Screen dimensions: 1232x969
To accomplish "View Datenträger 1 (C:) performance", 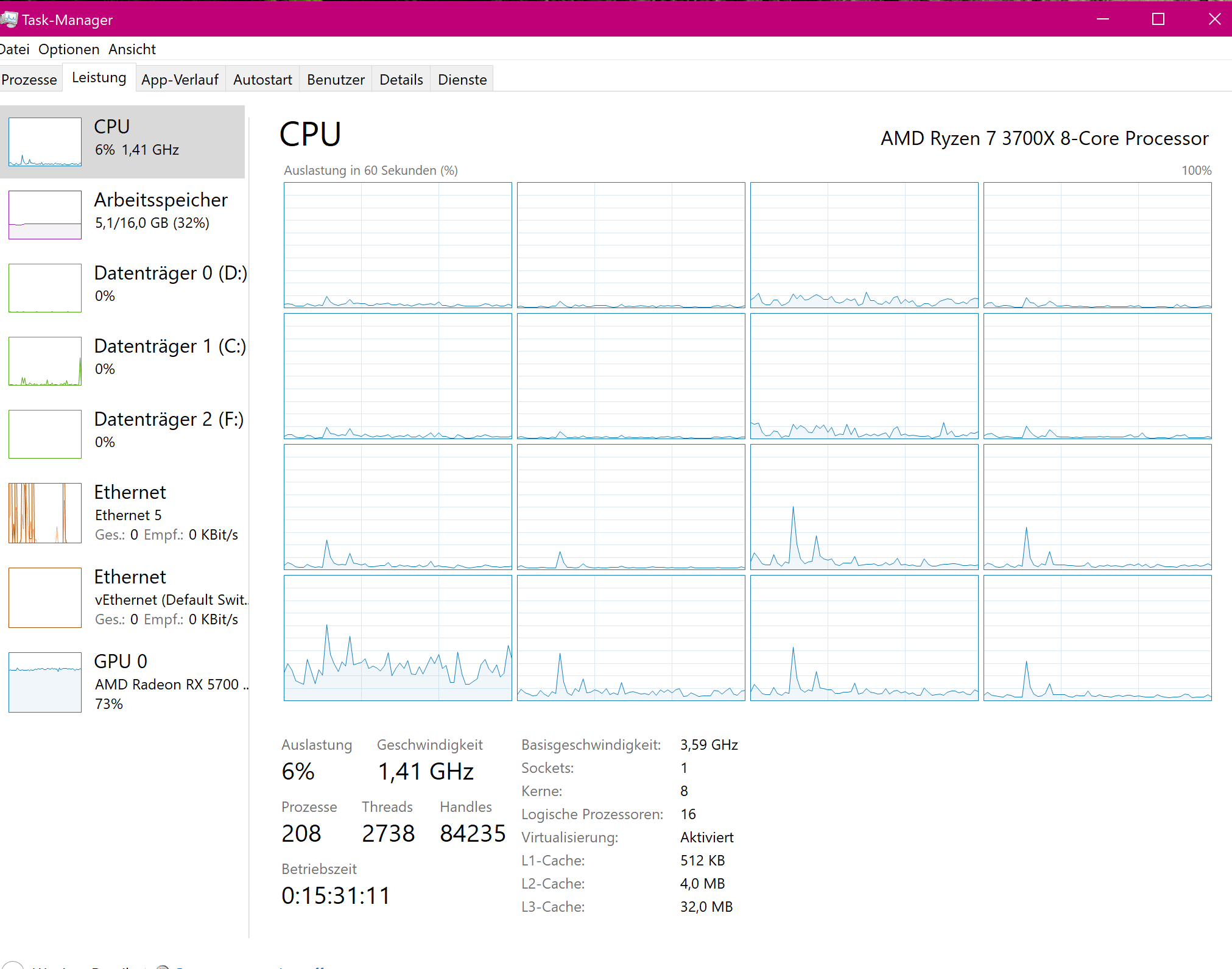I will (x=122, y=359).
